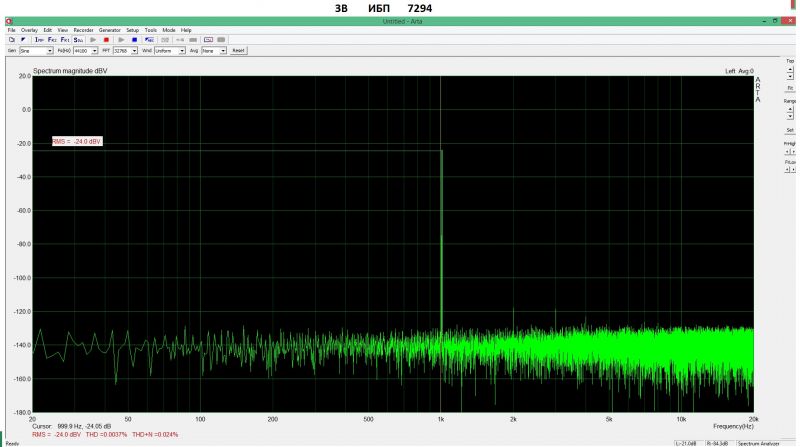Click the Reset button
800x447 pixels.
(238, 50)
